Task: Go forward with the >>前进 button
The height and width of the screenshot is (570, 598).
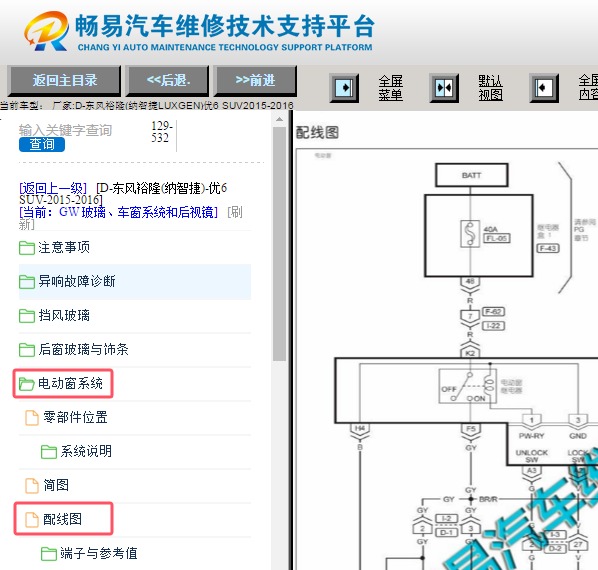Action: point(255,80)
